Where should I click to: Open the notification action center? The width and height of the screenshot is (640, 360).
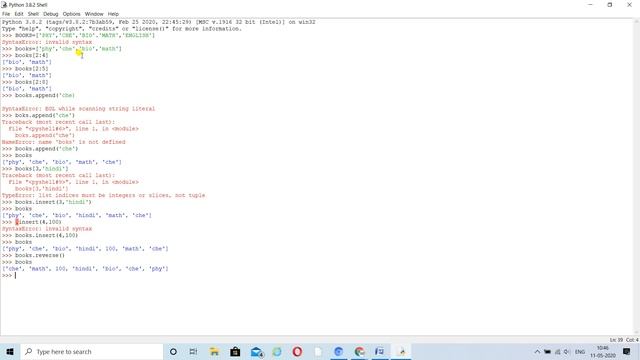coord(627,351)
